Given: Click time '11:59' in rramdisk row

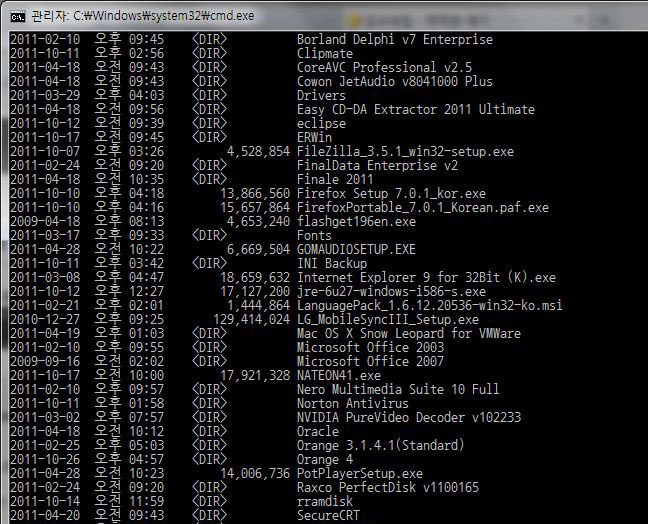Looking at the screenshot, I should (x=146, y=502).
